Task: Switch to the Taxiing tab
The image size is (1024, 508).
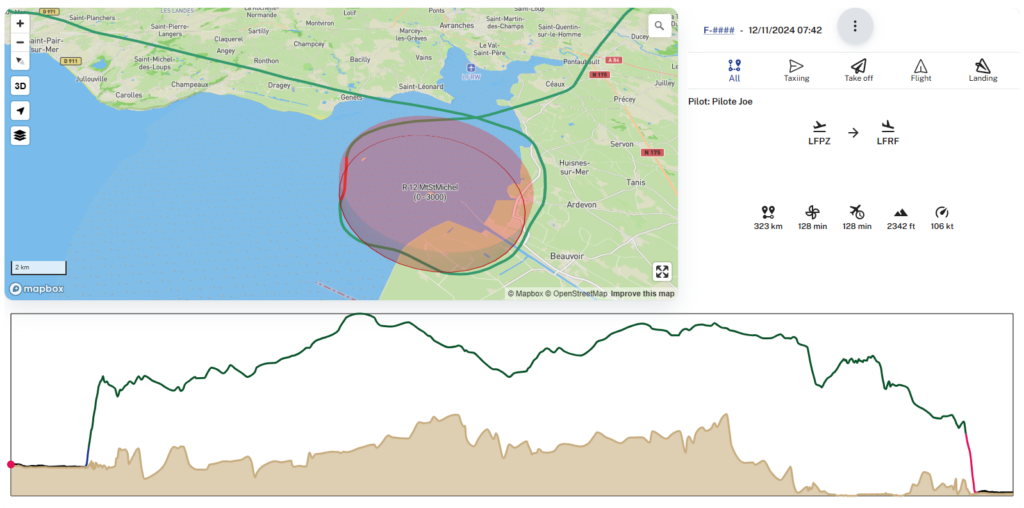Action: click(796, 70)
